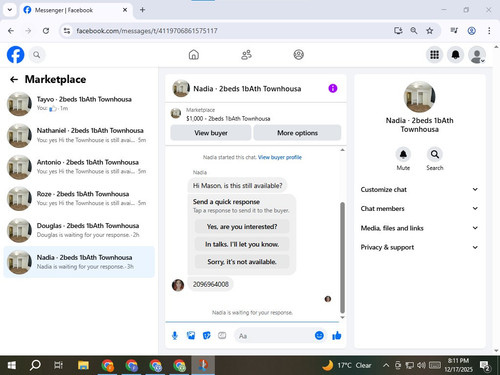Mute the conversation with bell icon
This screenshot has height=375, width=500.
(x=403, y=154)
